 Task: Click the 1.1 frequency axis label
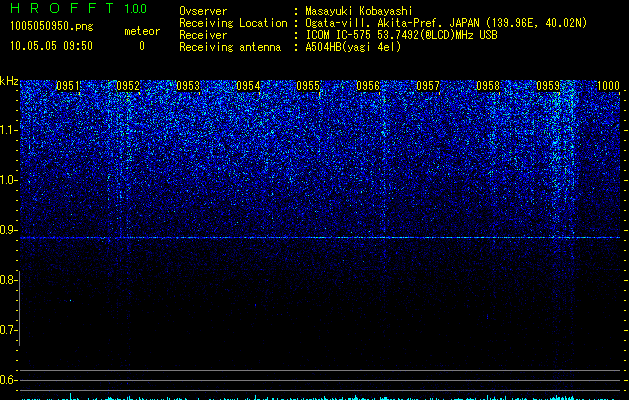pos(9,130)
